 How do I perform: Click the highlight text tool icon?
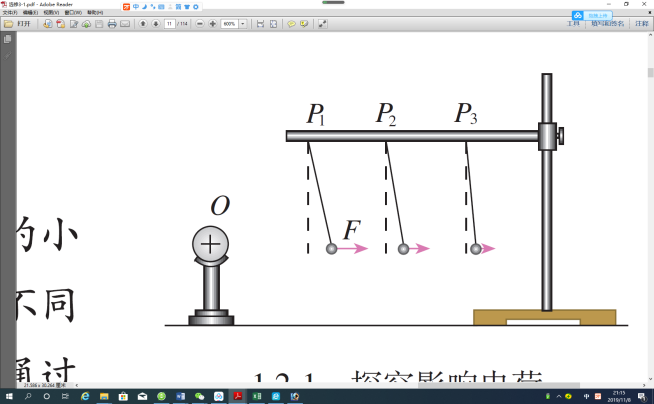click(304, 24)
